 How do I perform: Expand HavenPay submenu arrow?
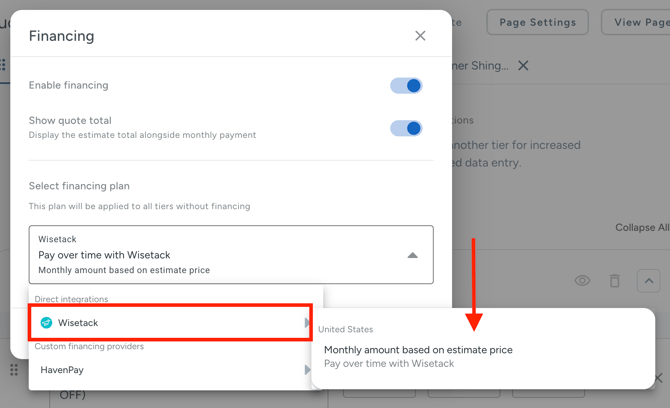click(307, 370)
